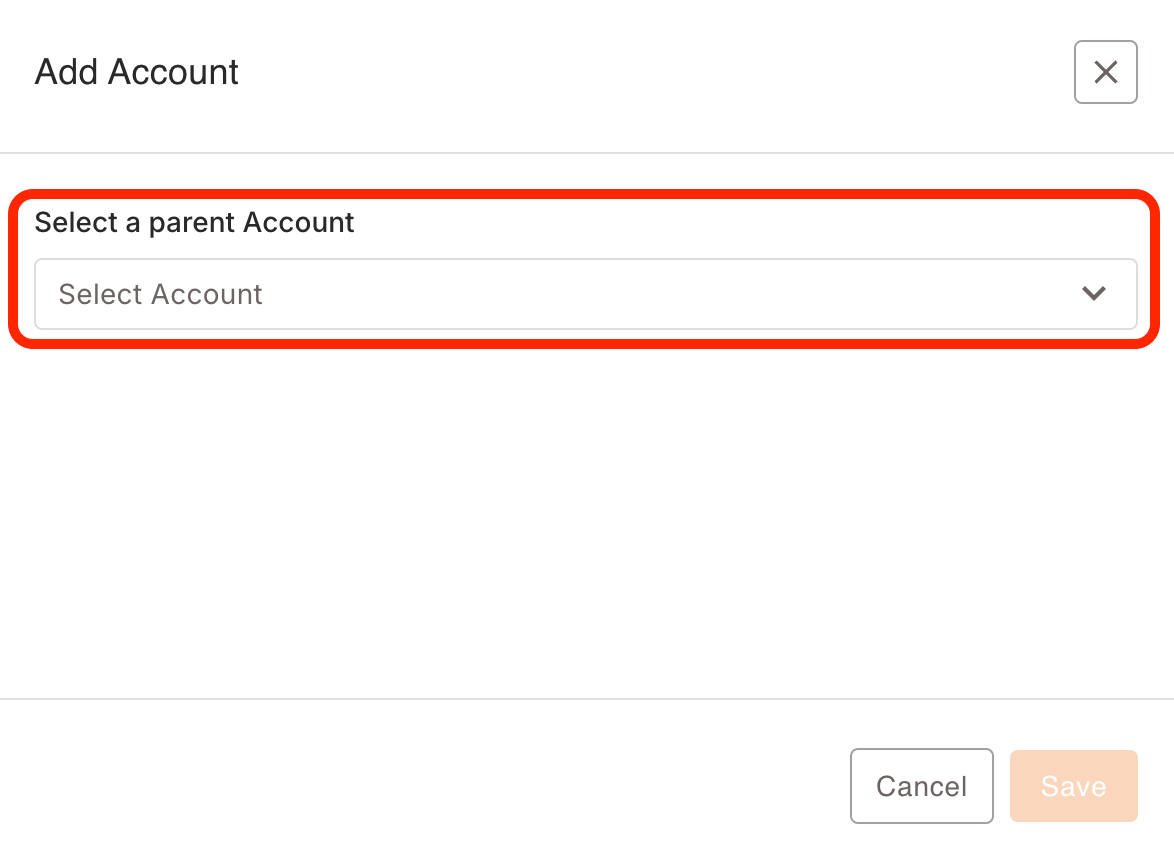Click the X icon at top right

pyautogui.click(x=1105, y=72)
